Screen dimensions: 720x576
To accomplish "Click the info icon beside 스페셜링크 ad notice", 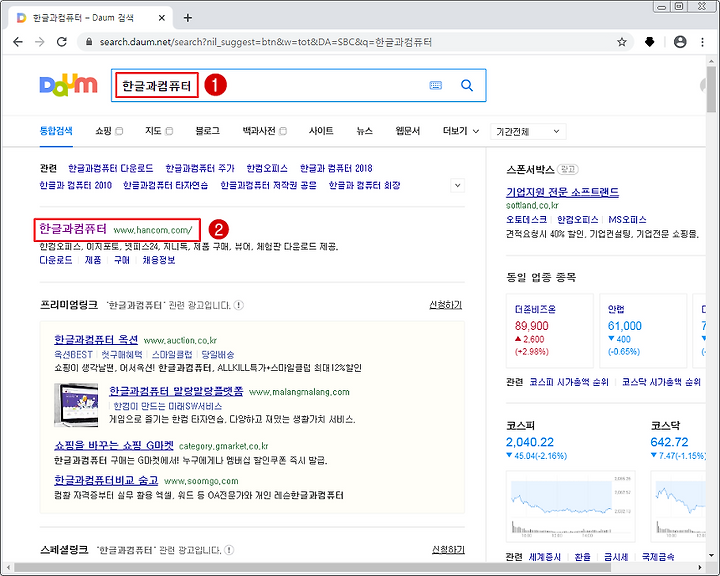I will [229, 550].
